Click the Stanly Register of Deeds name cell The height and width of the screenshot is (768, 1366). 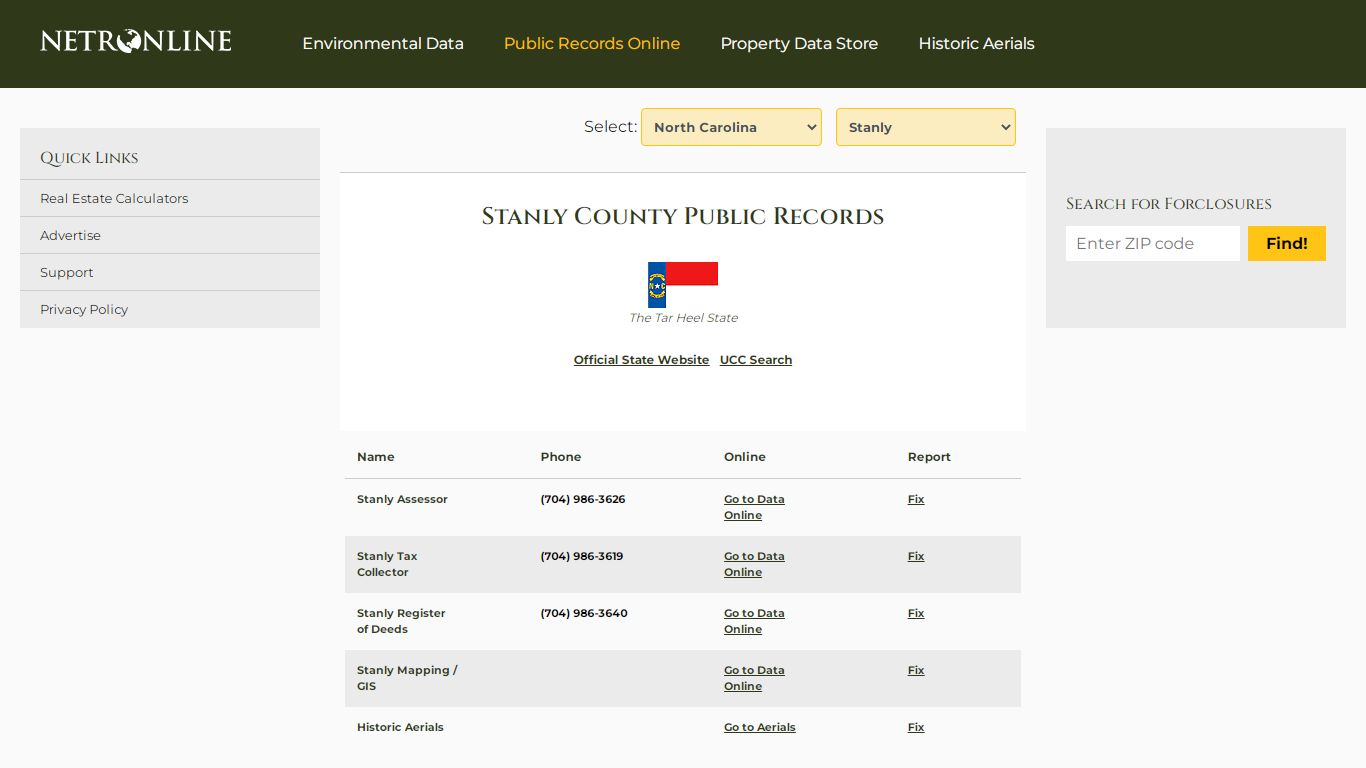(x=401, y=621)
